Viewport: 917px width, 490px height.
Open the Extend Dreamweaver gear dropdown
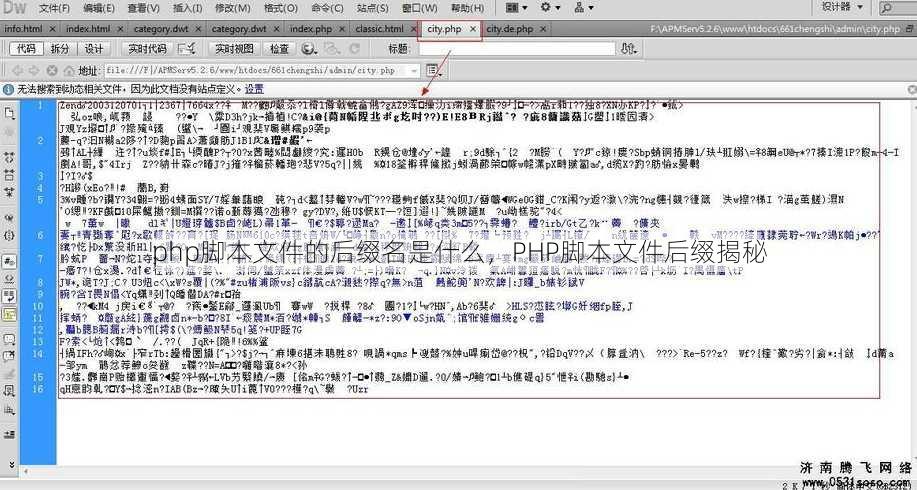point(550,8)
